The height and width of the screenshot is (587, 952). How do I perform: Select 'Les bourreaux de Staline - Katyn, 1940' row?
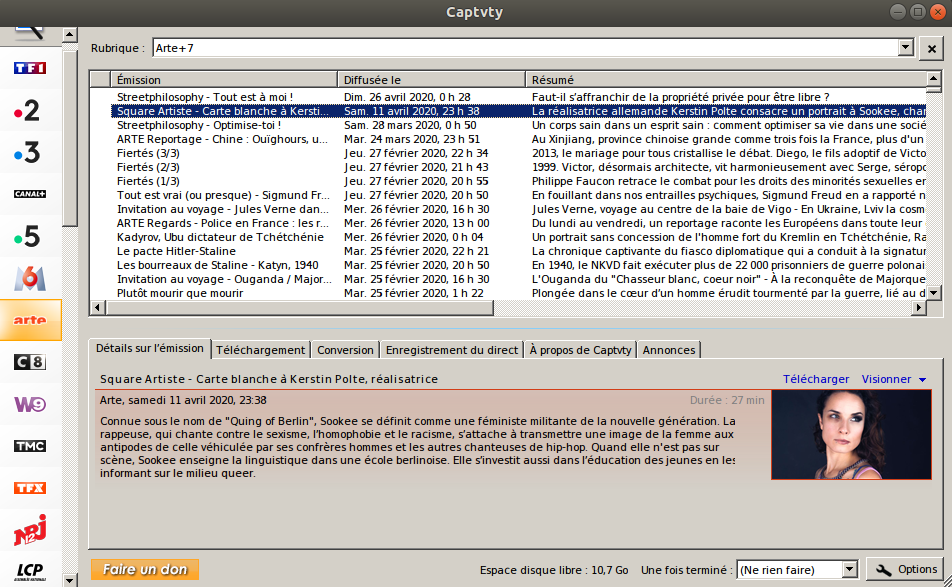(x=508, y=265)
